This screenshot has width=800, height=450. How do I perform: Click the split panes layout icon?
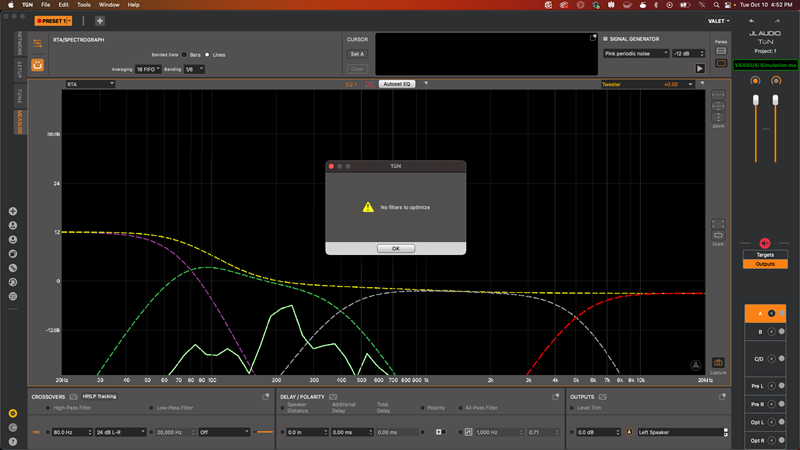[x=721, y=51]
